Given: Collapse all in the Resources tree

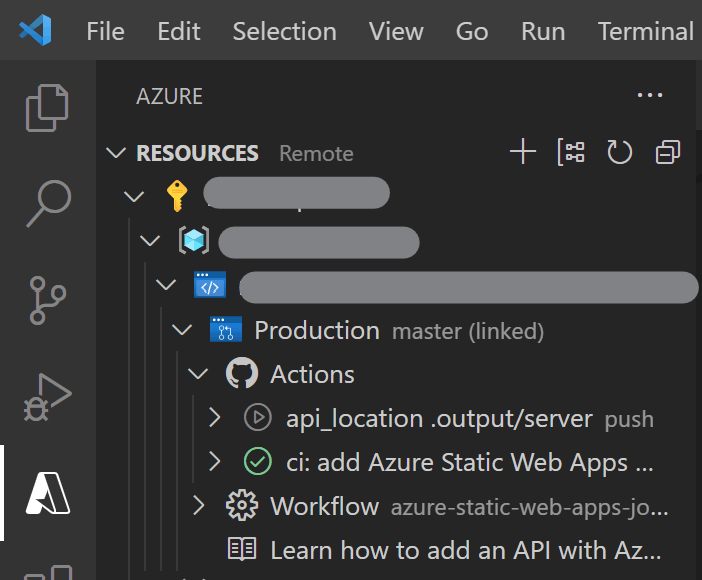Looking at the screenshot, I should click(x=668, y=152).
